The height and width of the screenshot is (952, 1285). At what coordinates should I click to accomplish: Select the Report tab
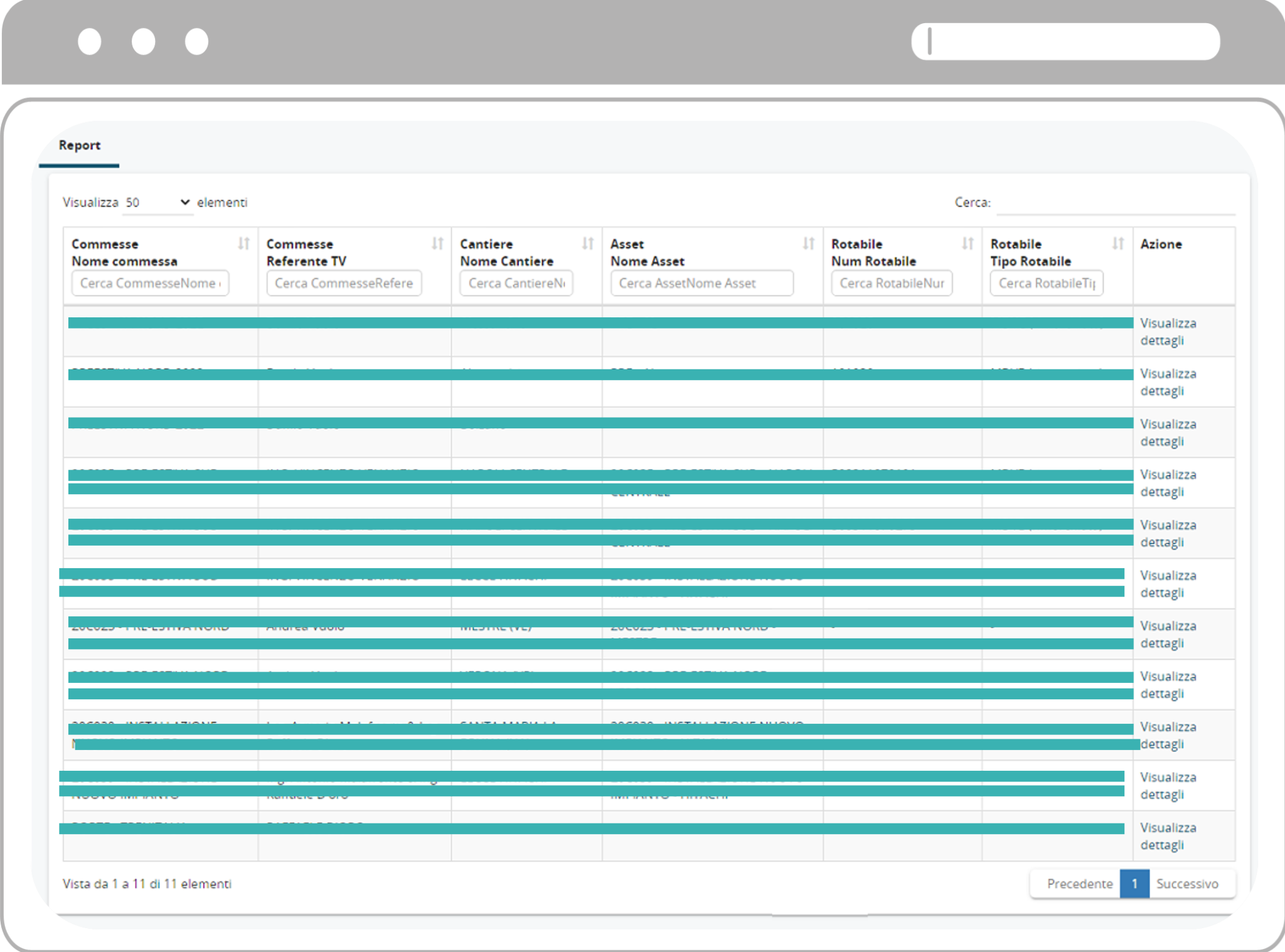(79, 145)
